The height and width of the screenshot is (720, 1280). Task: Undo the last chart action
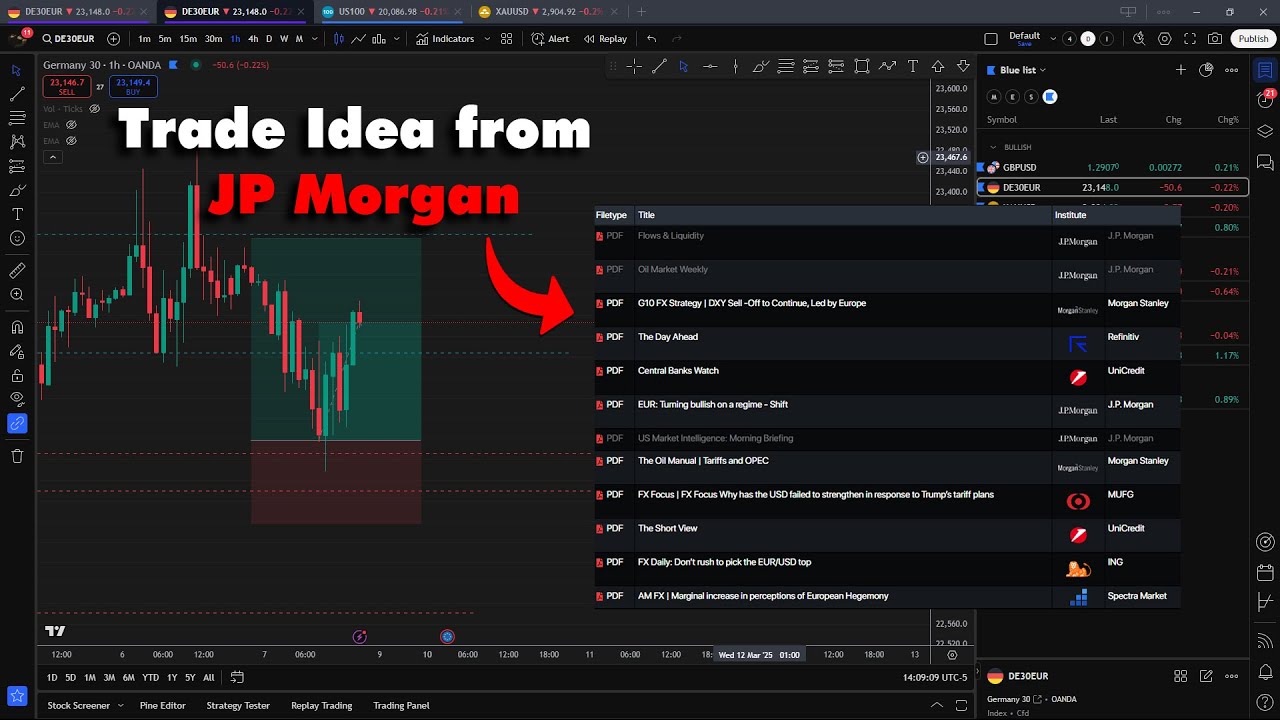652,39
